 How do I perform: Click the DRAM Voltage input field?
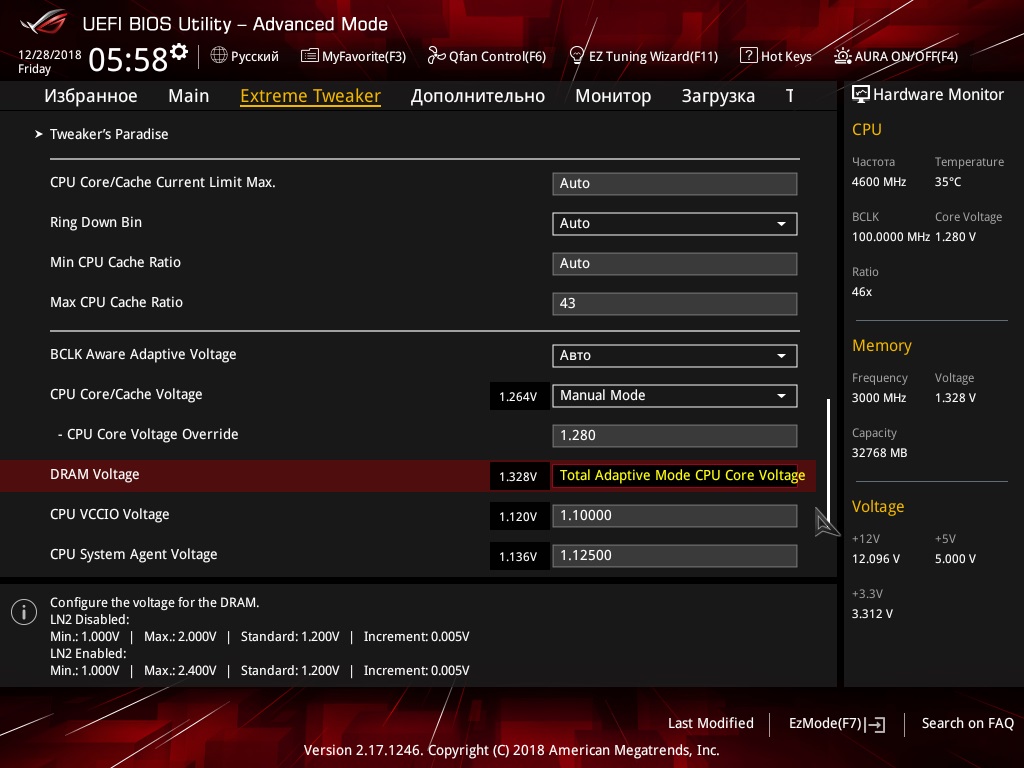tap(675, 475)
